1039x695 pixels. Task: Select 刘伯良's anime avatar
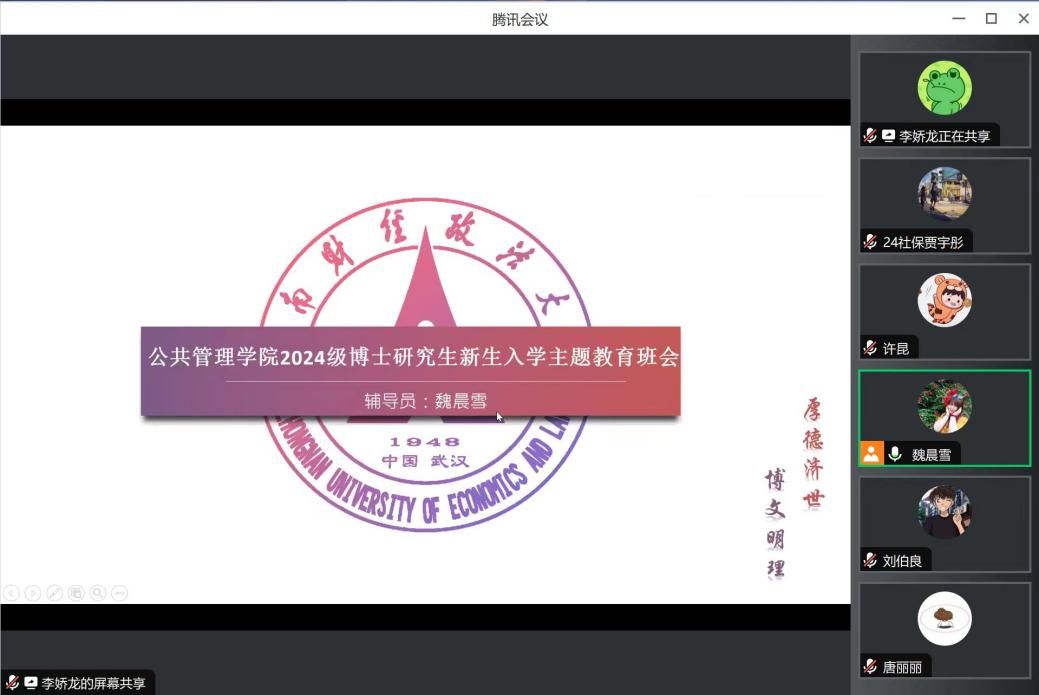(x=944, y=512)
